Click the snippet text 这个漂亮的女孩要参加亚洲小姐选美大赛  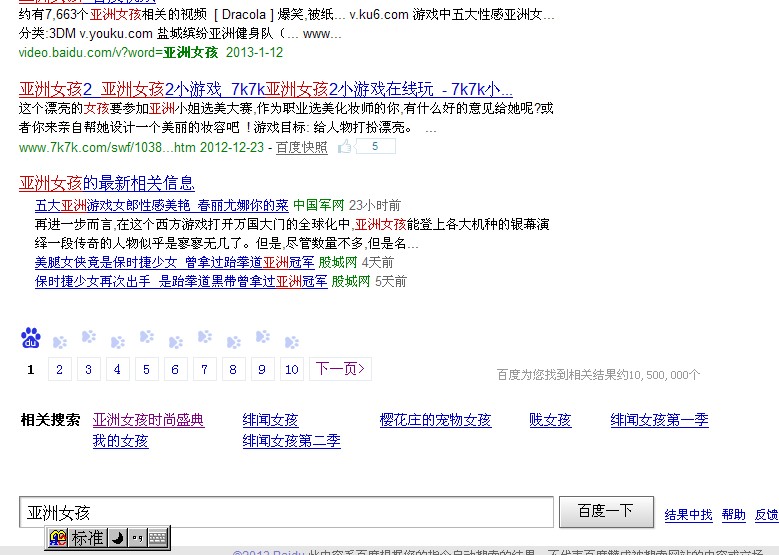pos(136,108)
